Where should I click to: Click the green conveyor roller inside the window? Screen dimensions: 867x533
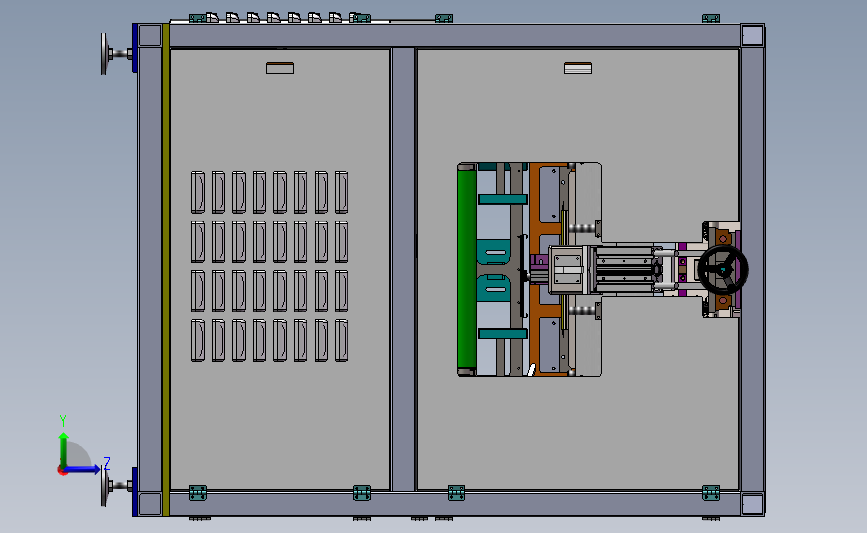(467, 269)
